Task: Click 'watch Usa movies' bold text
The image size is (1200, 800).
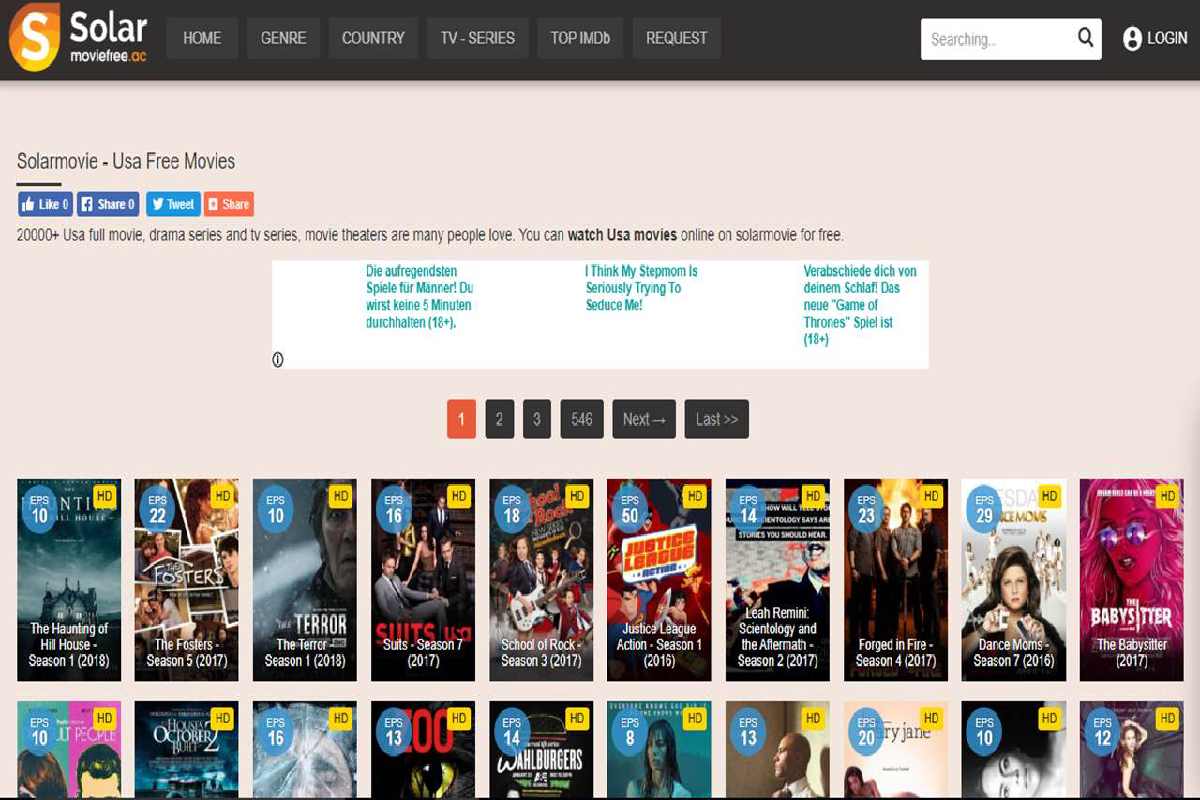Action: pyautogui.click(x=623, y=236)
